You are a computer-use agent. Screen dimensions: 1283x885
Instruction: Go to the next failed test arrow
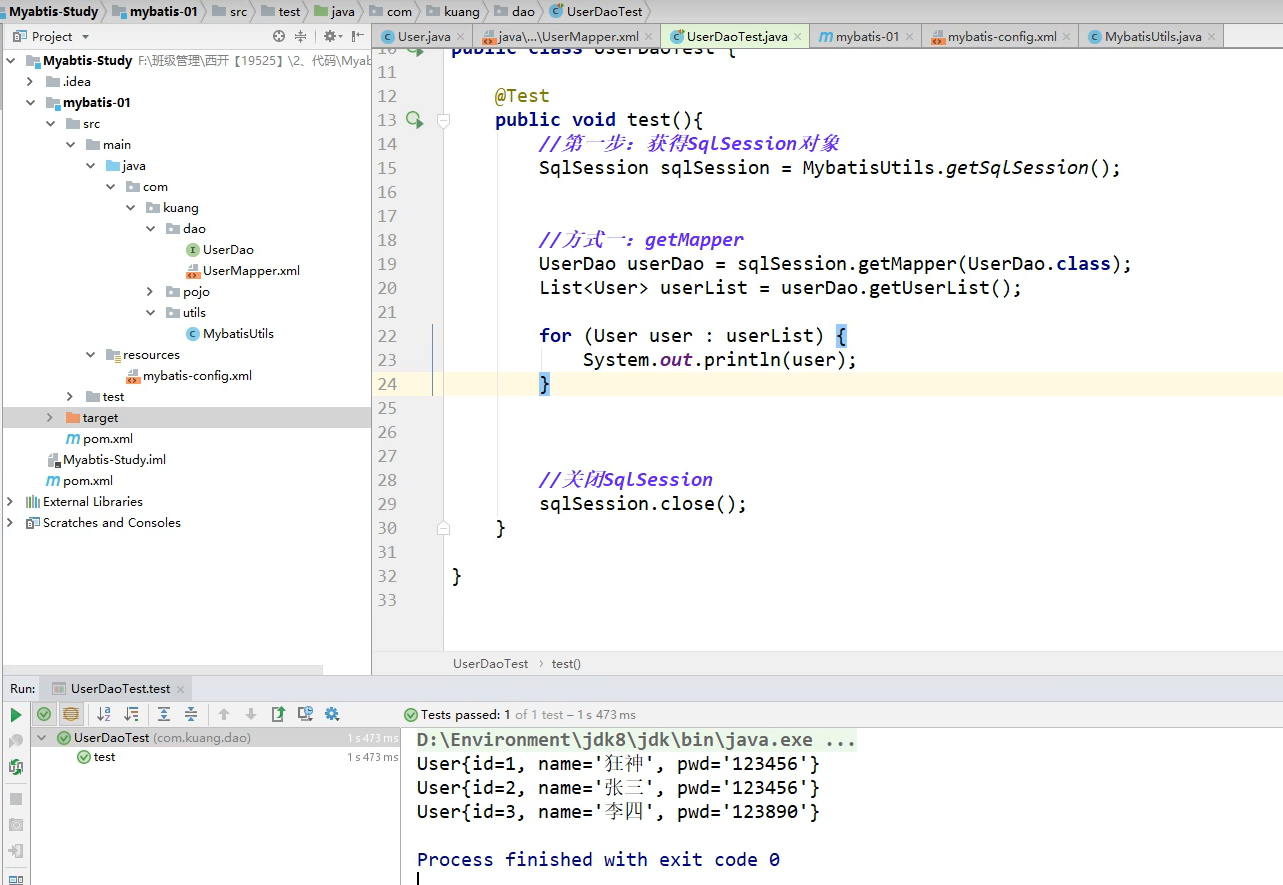251,714
